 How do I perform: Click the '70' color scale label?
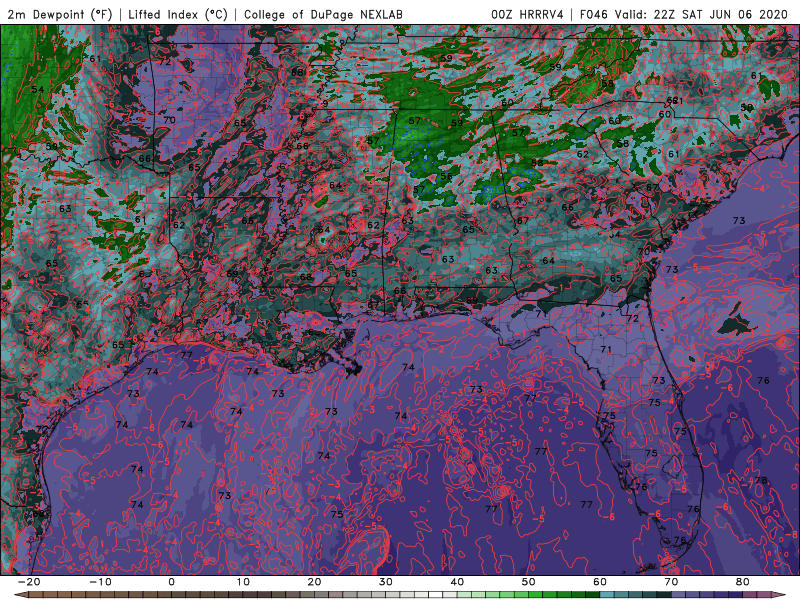pos(671,582)
